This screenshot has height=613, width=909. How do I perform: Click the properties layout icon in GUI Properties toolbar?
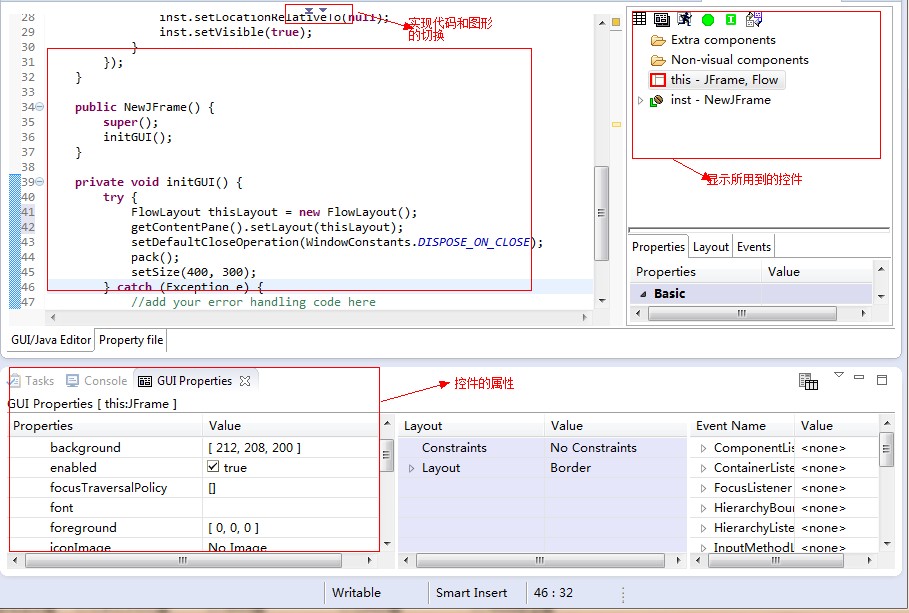pyautogui.click(x=808, y=381)
